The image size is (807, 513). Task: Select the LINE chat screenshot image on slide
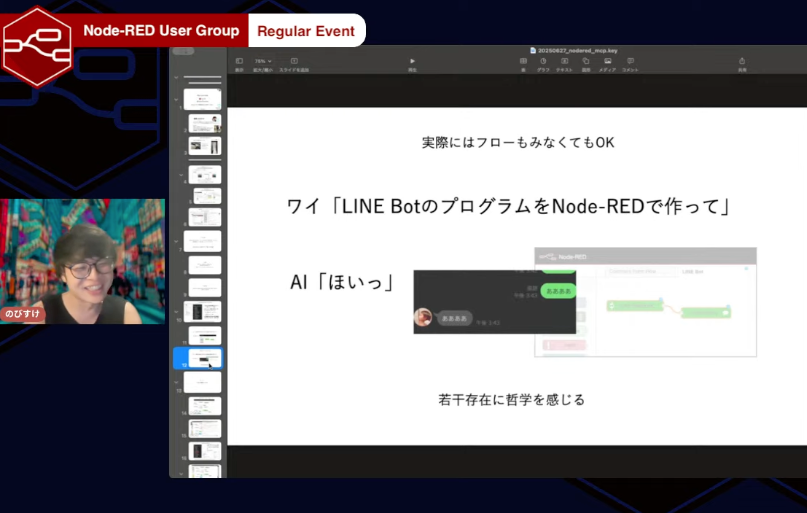coord(495,302)
